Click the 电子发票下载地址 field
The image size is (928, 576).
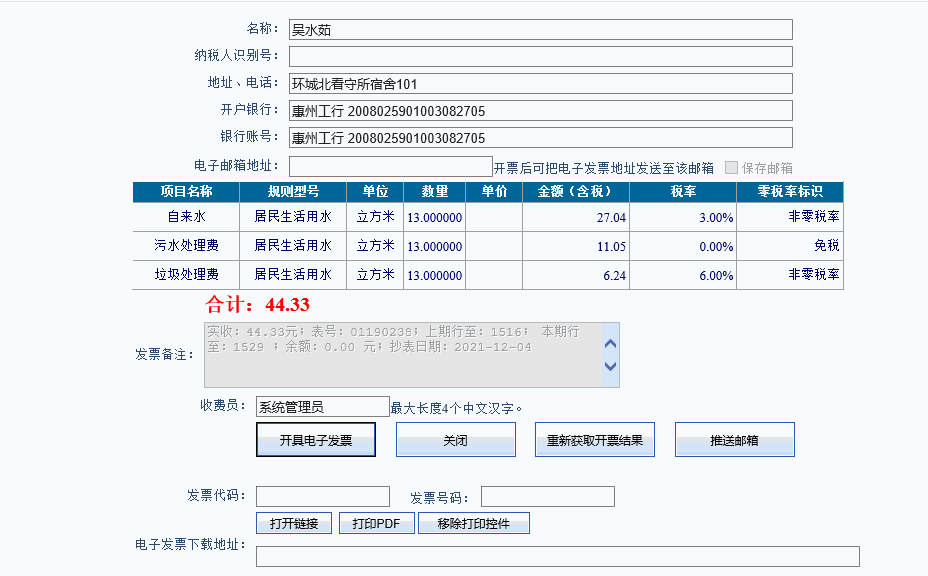pos(557,557)
